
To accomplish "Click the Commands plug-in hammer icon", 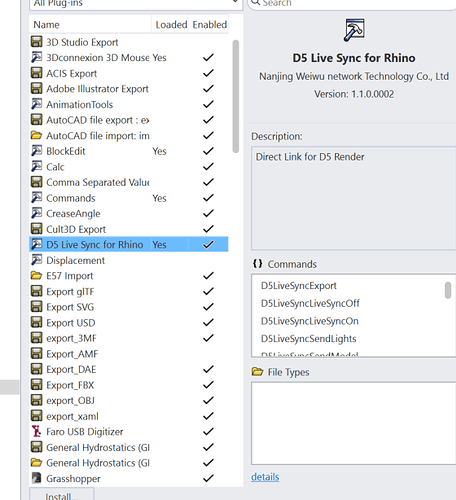I will pos(37,198).
